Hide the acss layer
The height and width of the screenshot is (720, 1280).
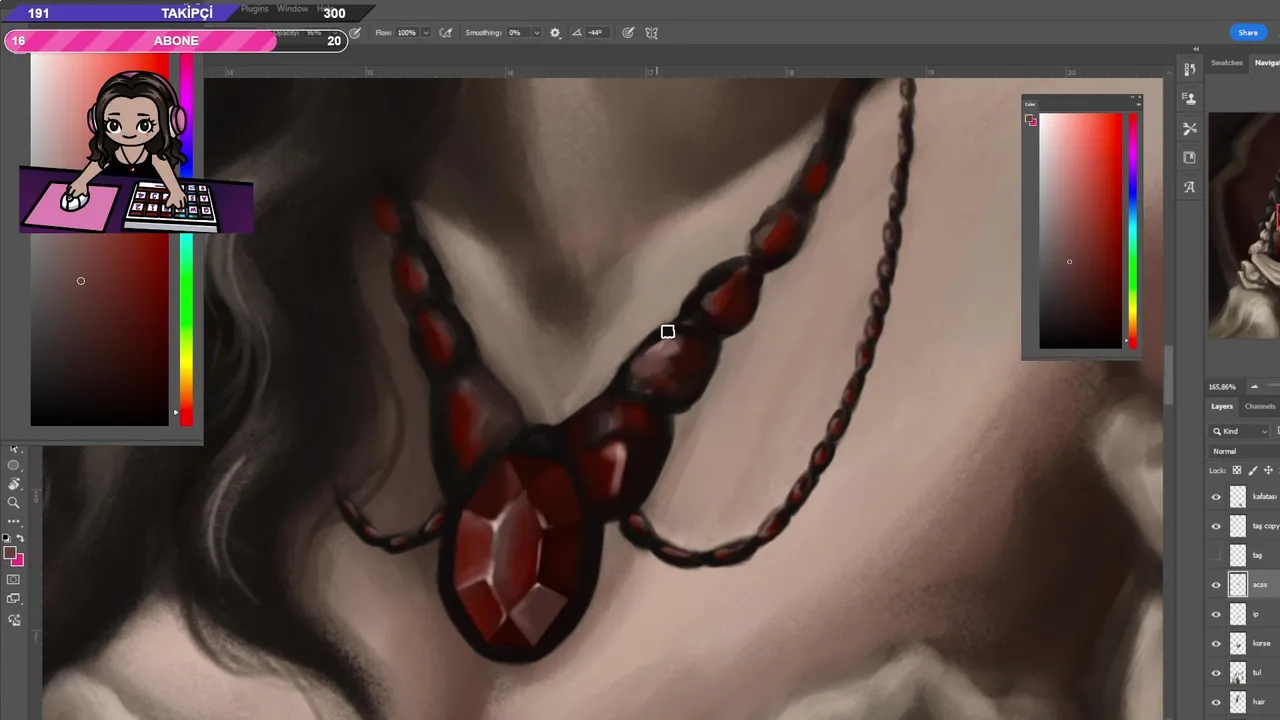point(1216,585)
